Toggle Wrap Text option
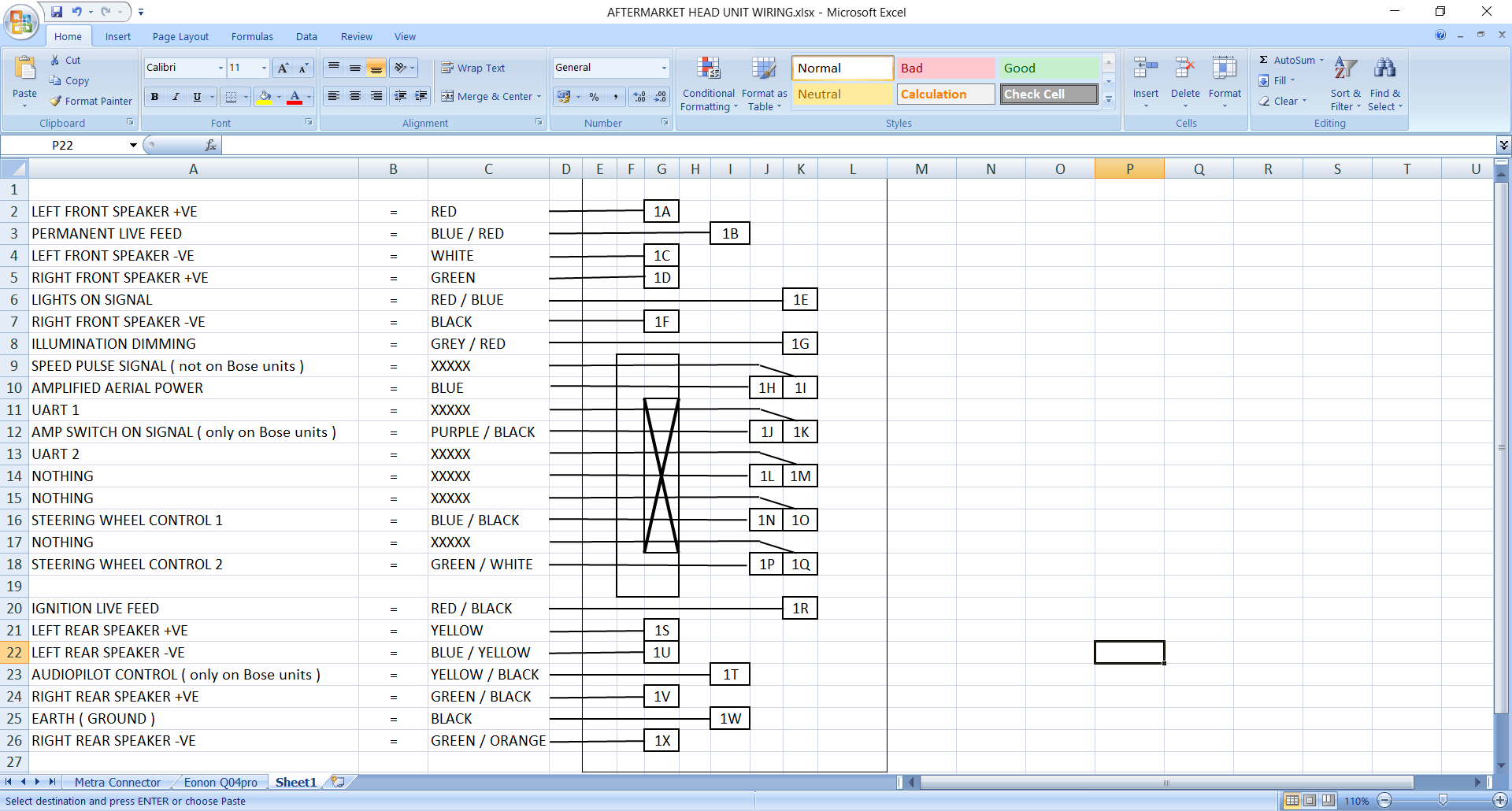Viewport: 1512px width, 811px height. [472, 69]
